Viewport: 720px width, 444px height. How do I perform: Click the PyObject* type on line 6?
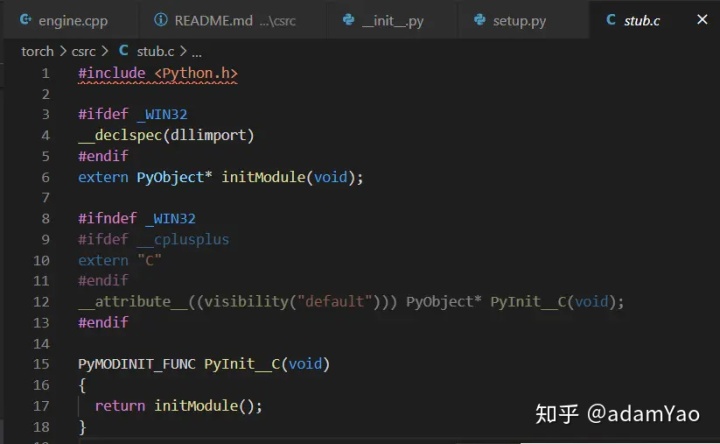click(174, 177)
